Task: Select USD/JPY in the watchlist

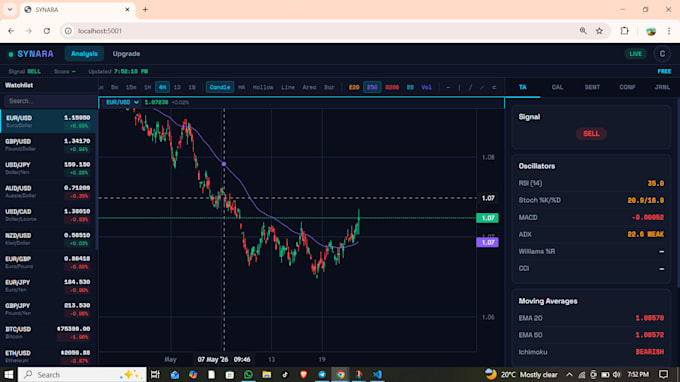Action: [x=48, y=168]
